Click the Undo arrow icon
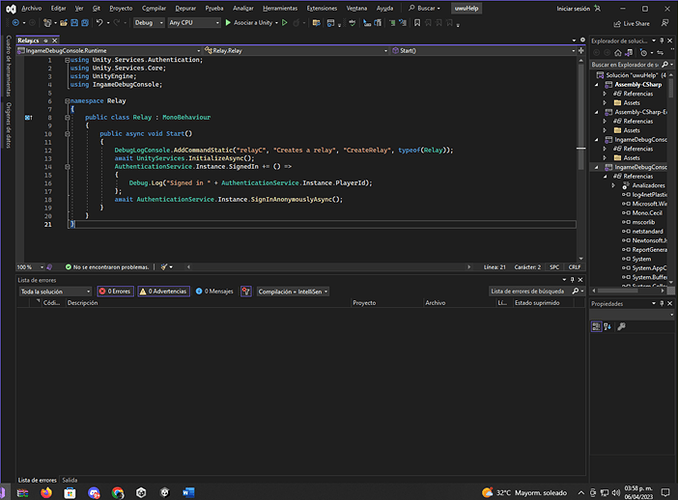 pos(99,22)
